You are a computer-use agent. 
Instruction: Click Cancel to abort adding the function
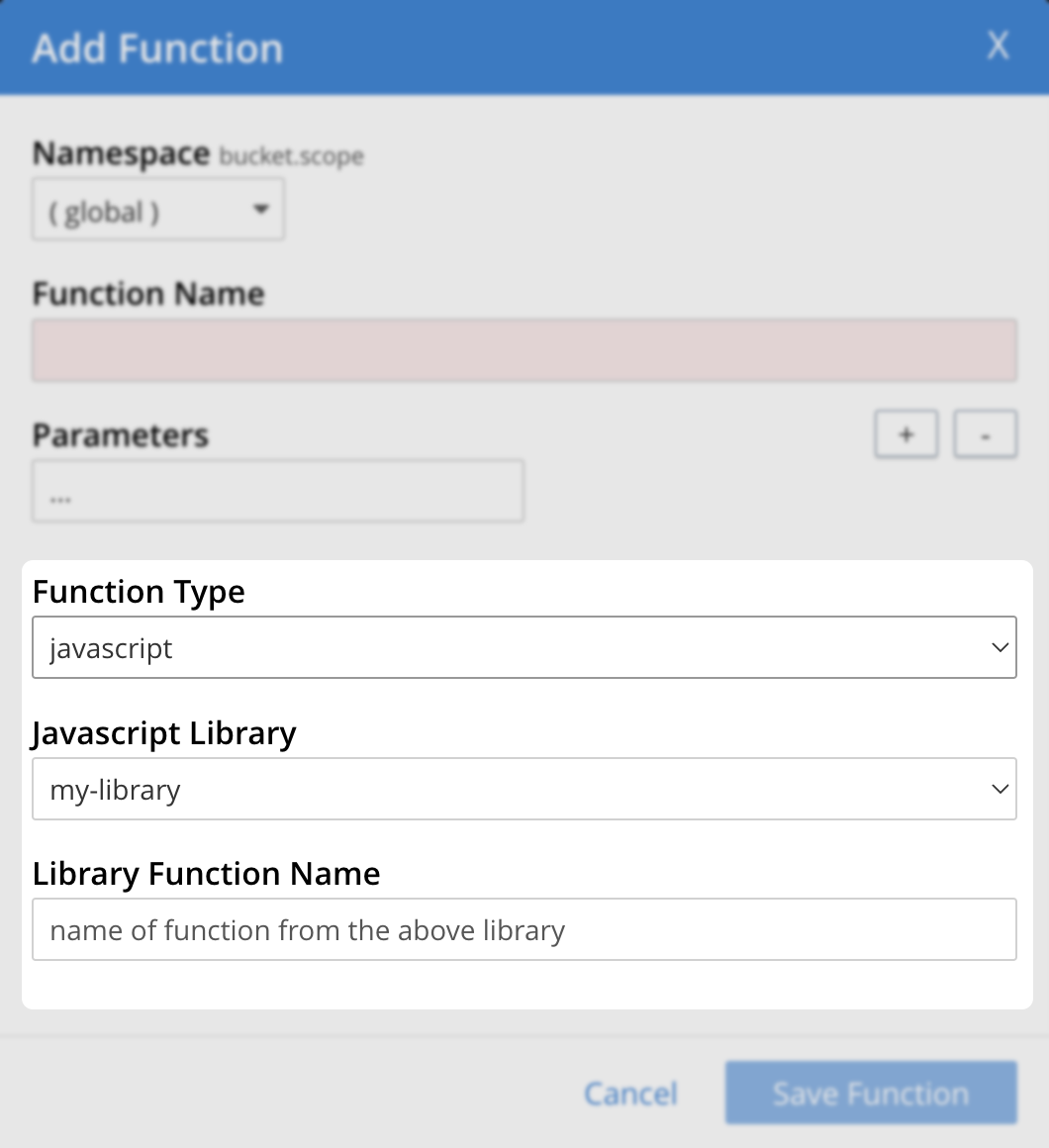630,1093
